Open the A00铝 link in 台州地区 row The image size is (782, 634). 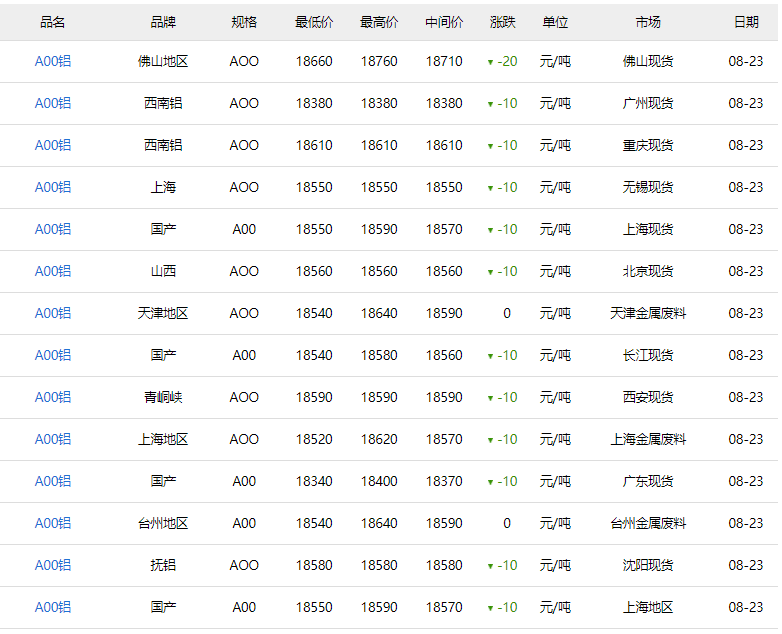pyautogui.click(x=53, y=523)
